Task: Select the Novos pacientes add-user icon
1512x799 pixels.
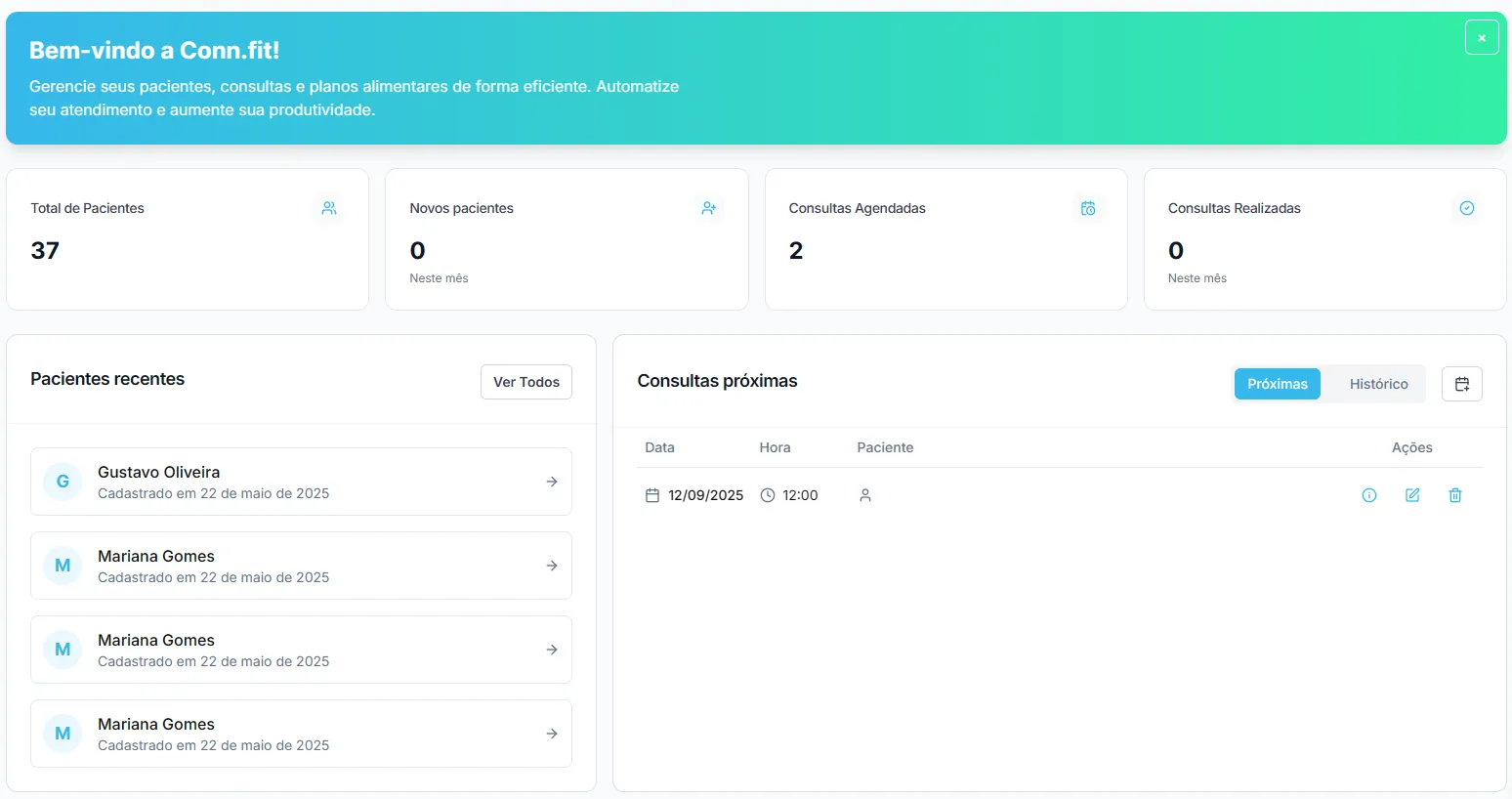Action: 708,208
